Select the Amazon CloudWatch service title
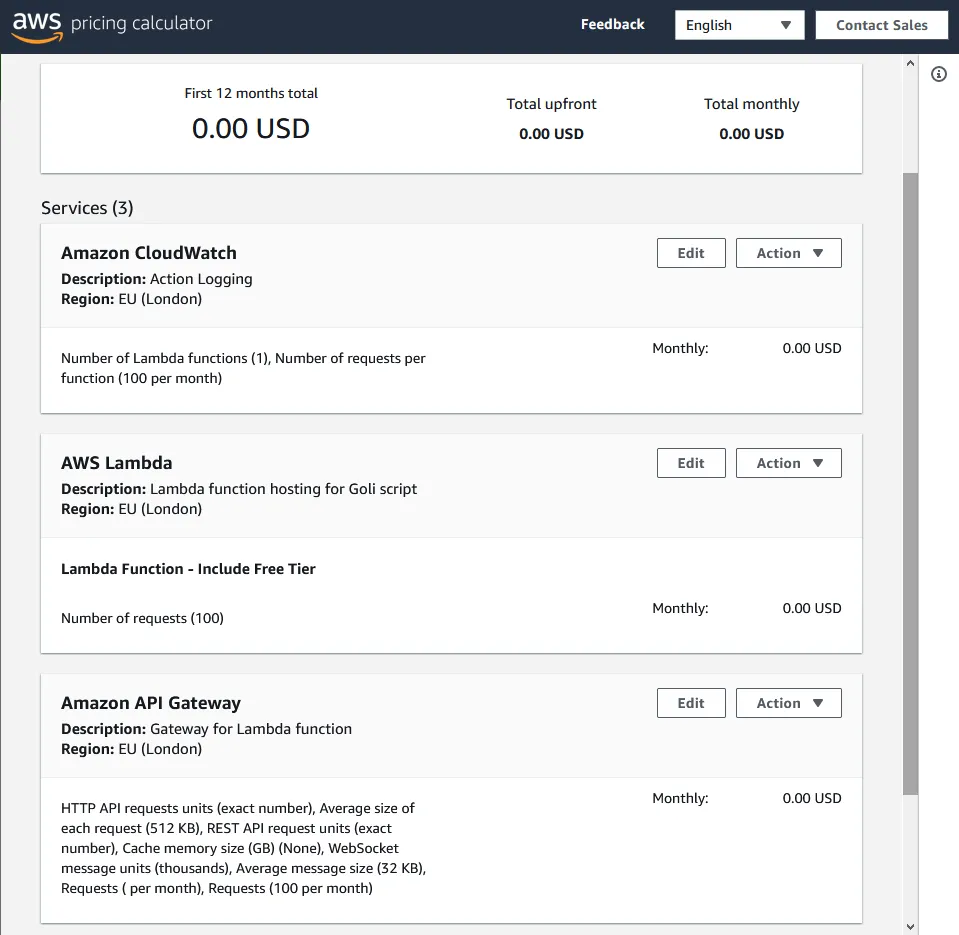 (x=148, y=253)
